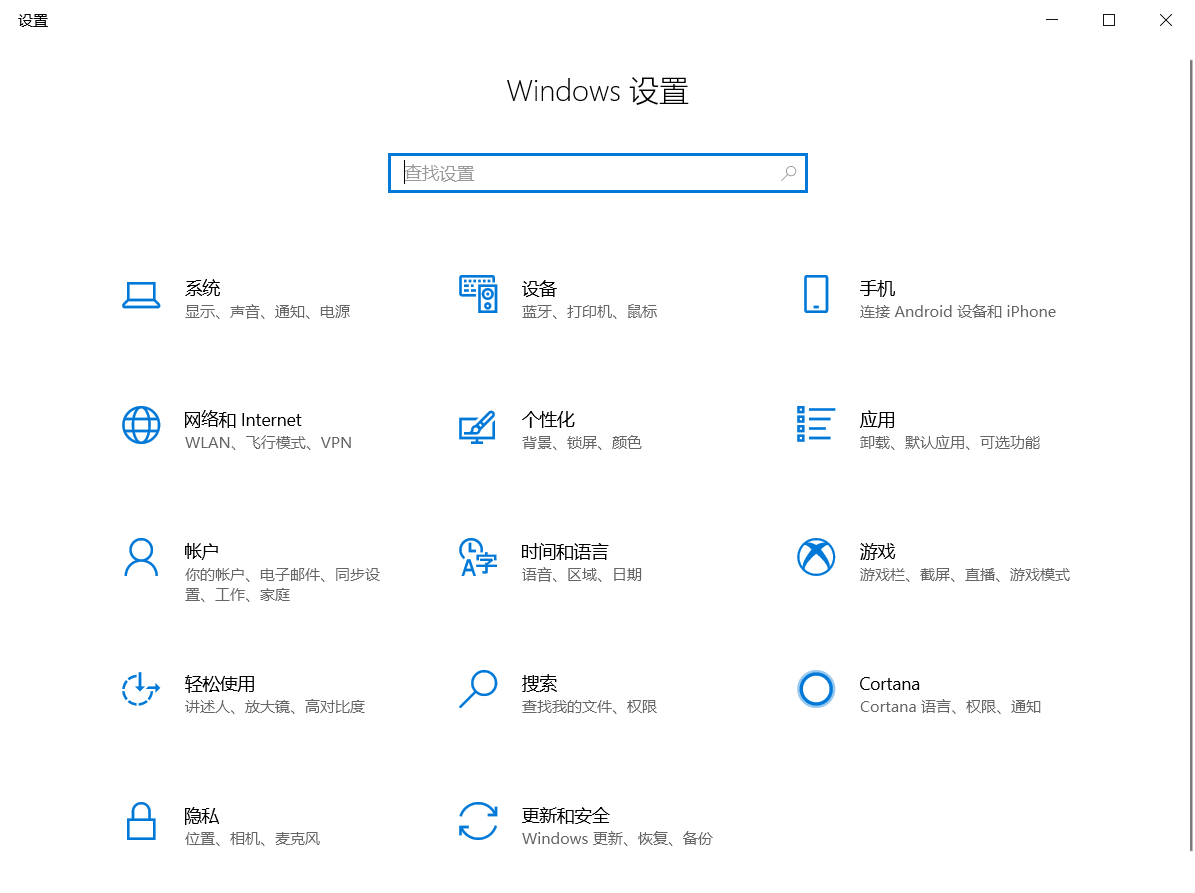
Task: Click the 设备 (Devices) settings icon
Action: point(478,295)
